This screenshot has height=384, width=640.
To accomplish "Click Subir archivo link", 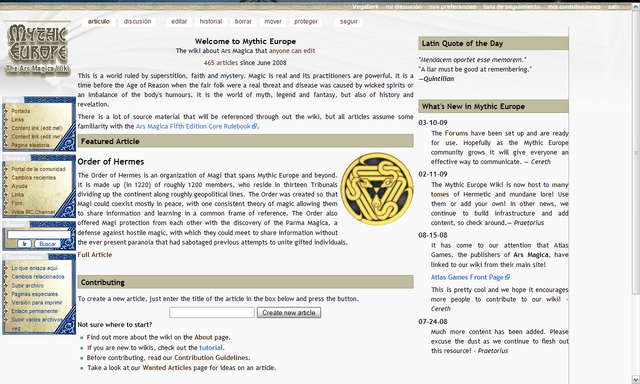I will tap(27, 286).
